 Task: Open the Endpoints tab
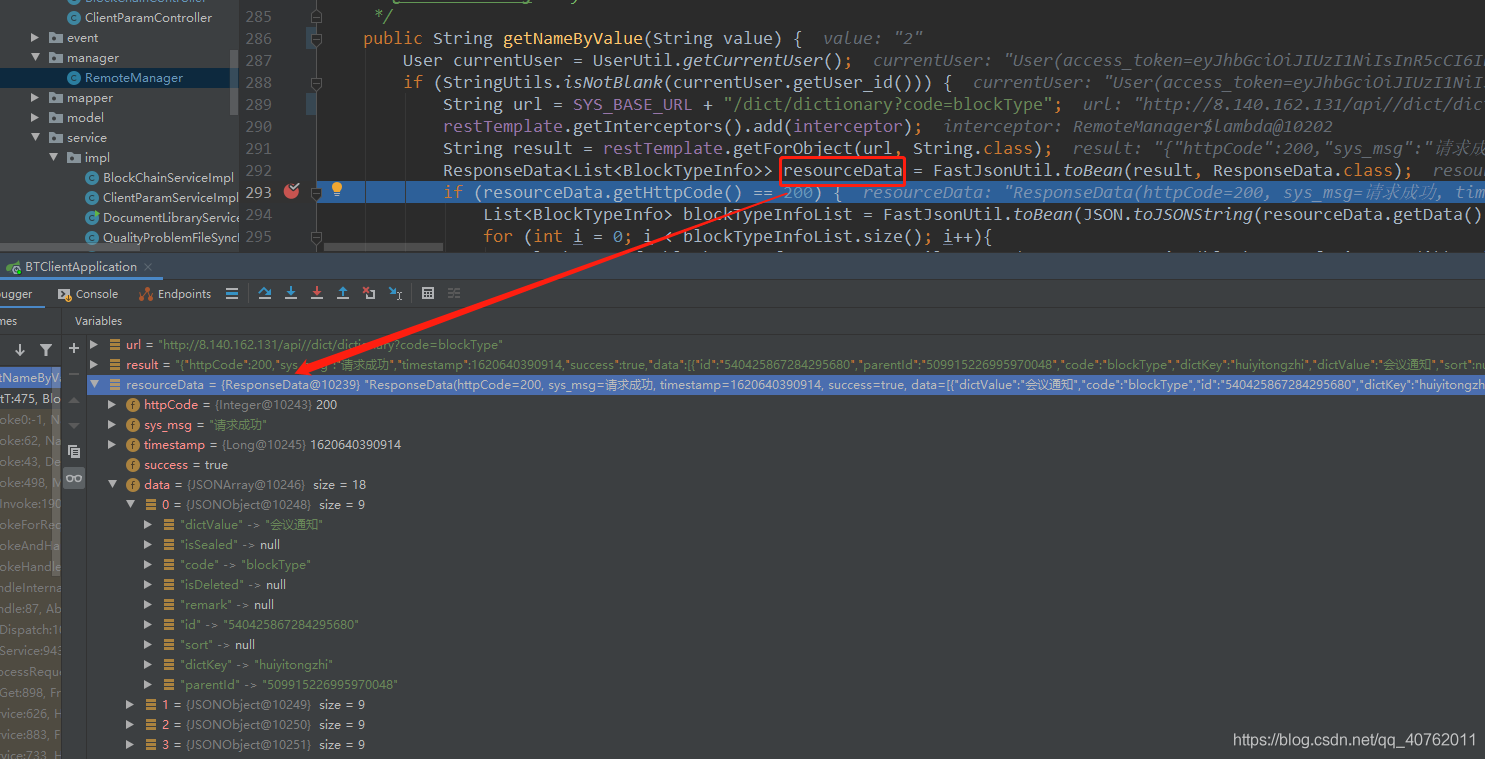pyautogui.click(x=175, y=294)
